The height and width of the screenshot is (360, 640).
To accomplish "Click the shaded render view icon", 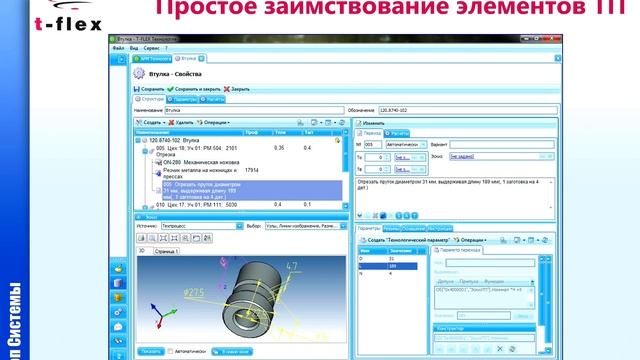I will [141, 238].
